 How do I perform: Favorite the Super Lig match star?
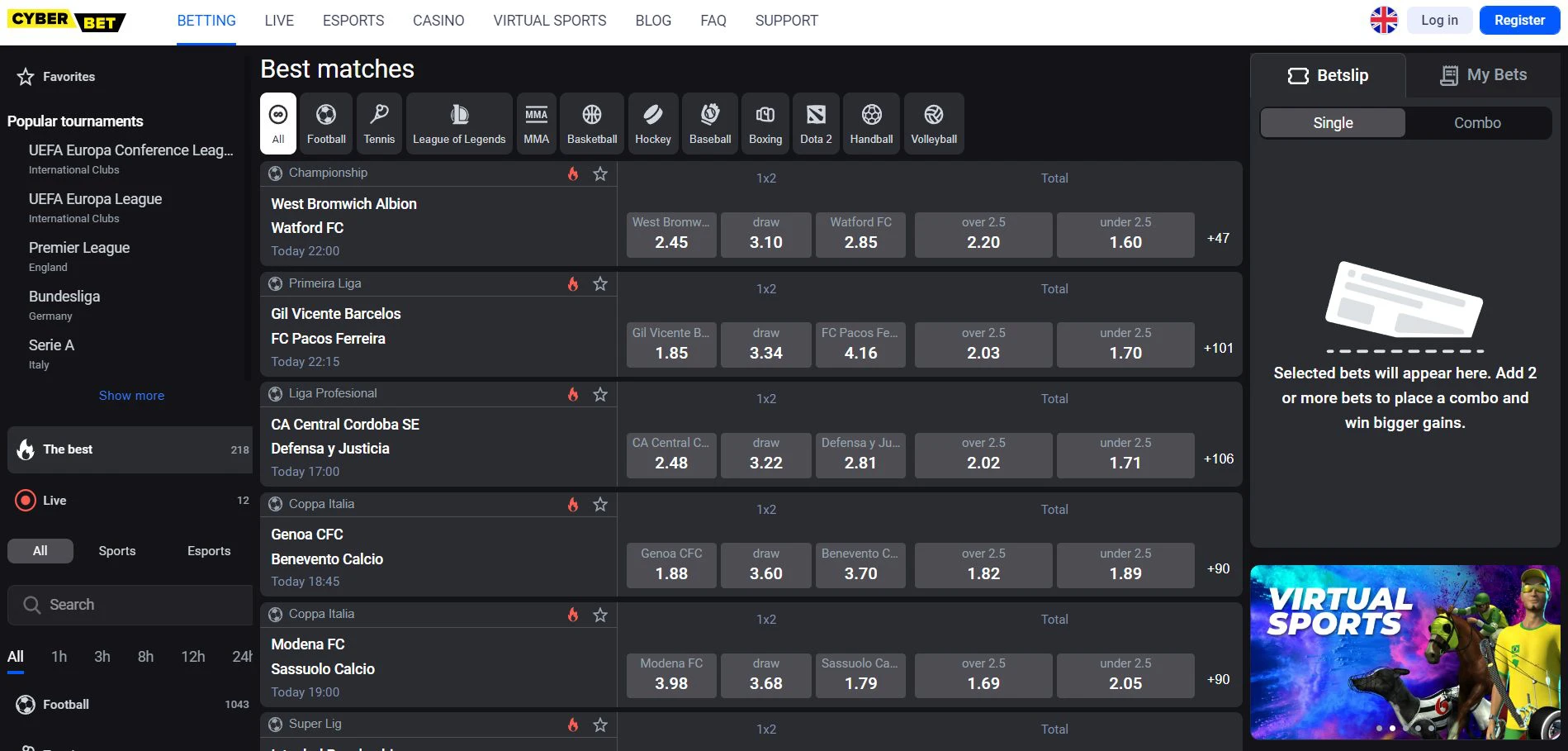click(600, 725)
